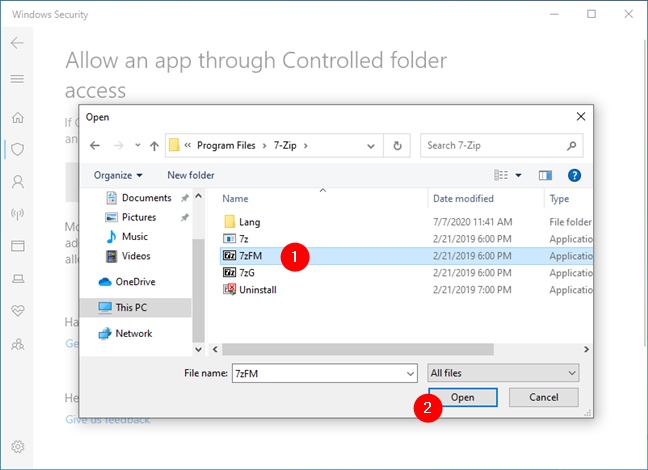Viewport: 648px width, 470px height.
Task: Open Account protection person icon
Action: [x=17, y=181]
